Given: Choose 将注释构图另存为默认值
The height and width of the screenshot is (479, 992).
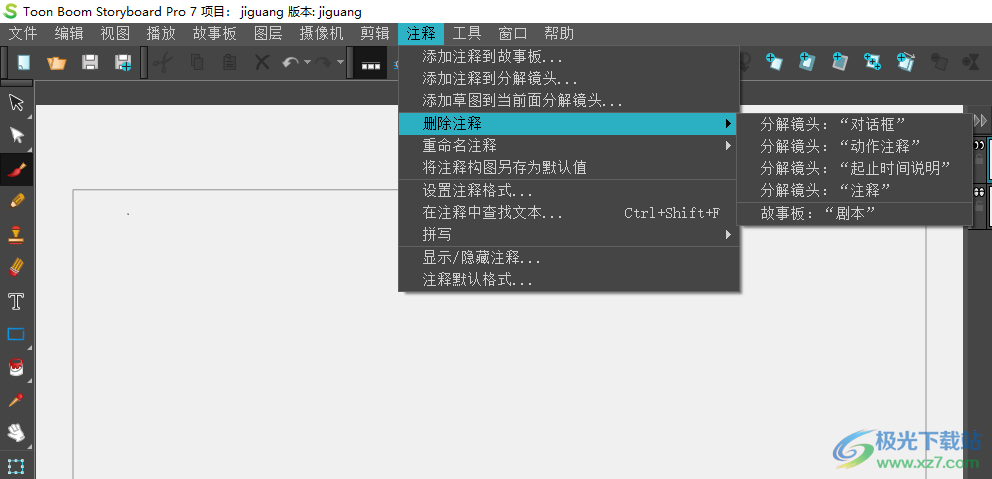Looking at the screenshot, I should point(569,168).
